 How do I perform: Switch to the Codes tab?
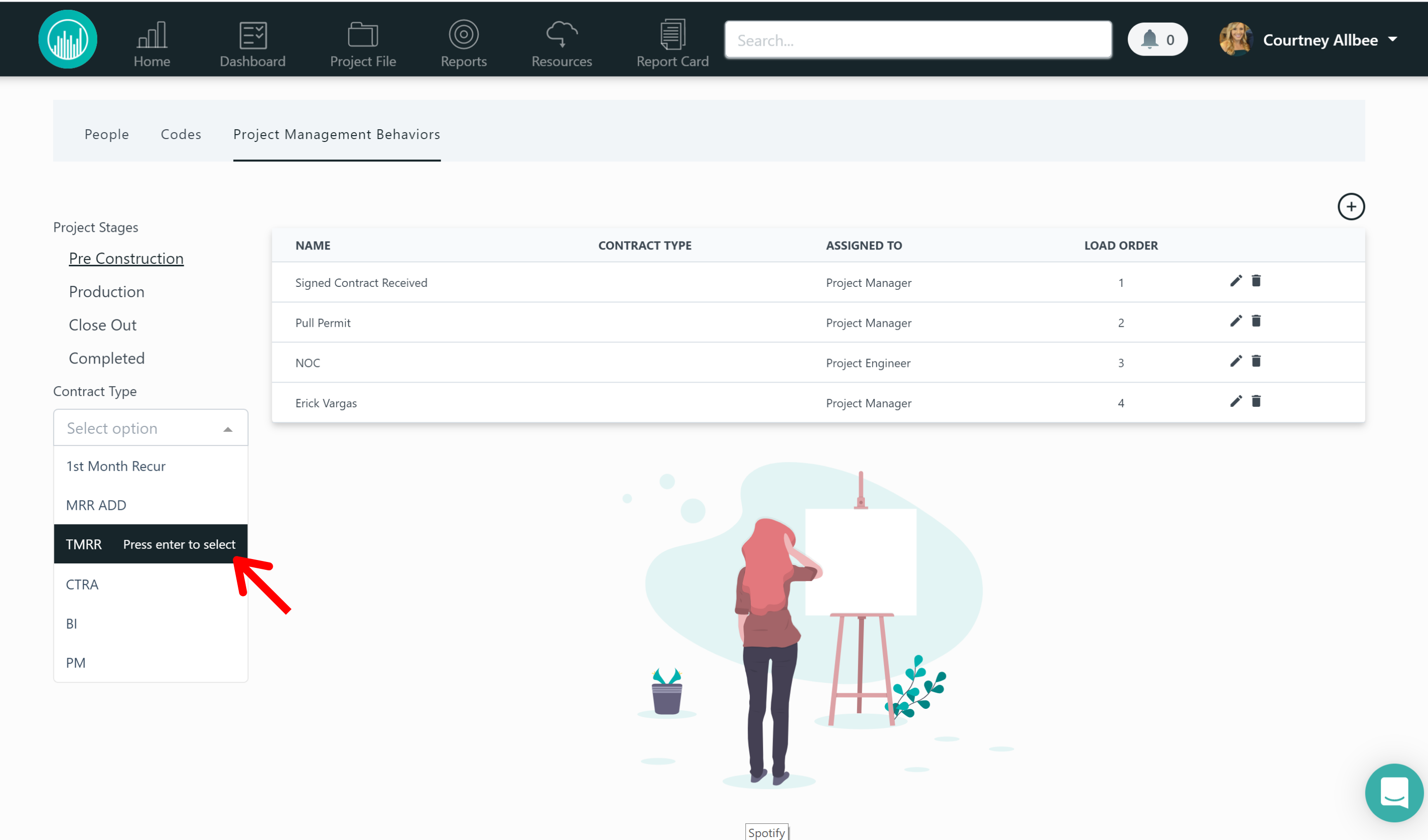[181, 134]
